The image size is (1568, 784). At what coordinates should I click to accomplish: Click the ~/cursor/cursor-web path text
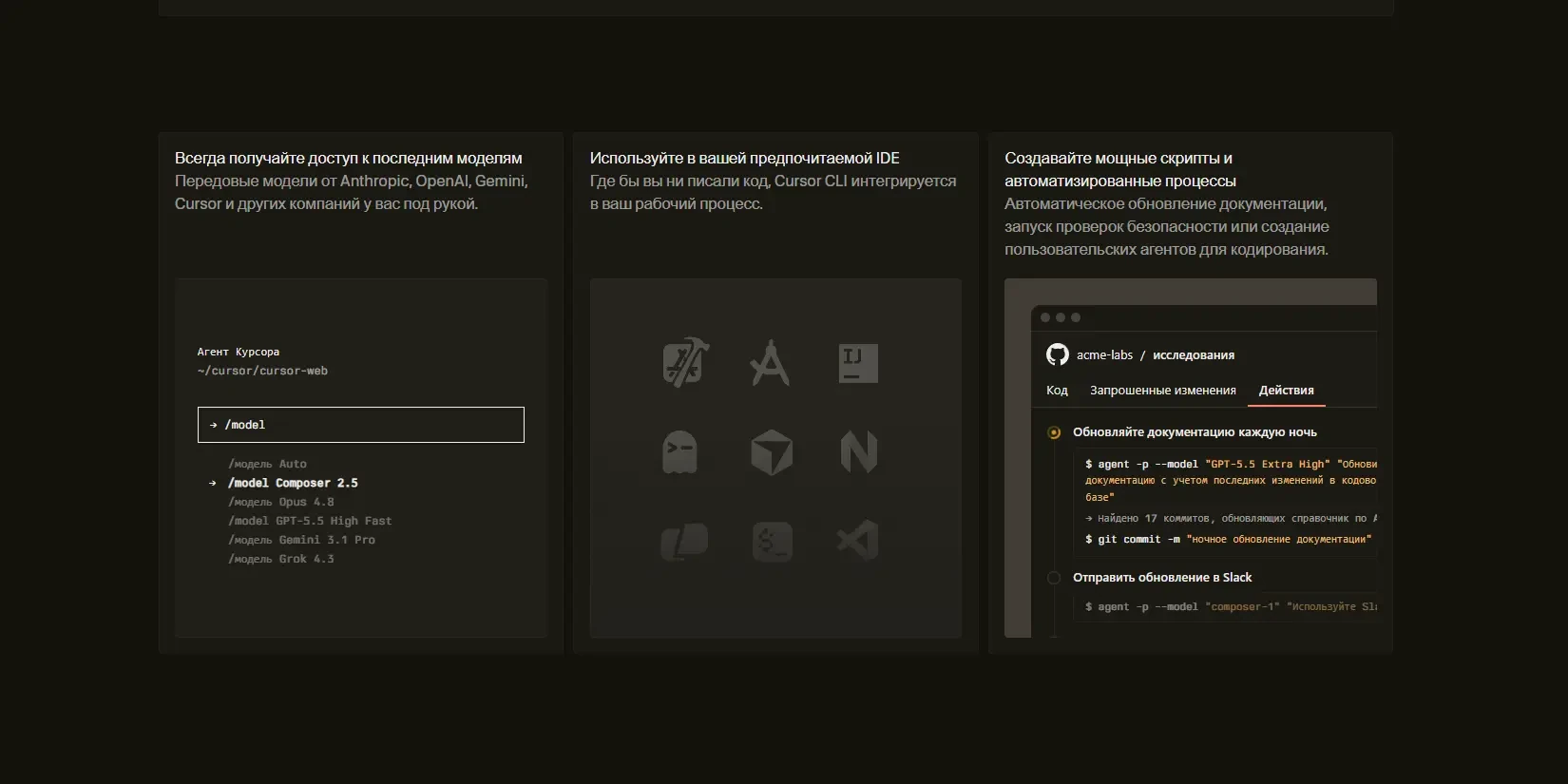[262, 371]
